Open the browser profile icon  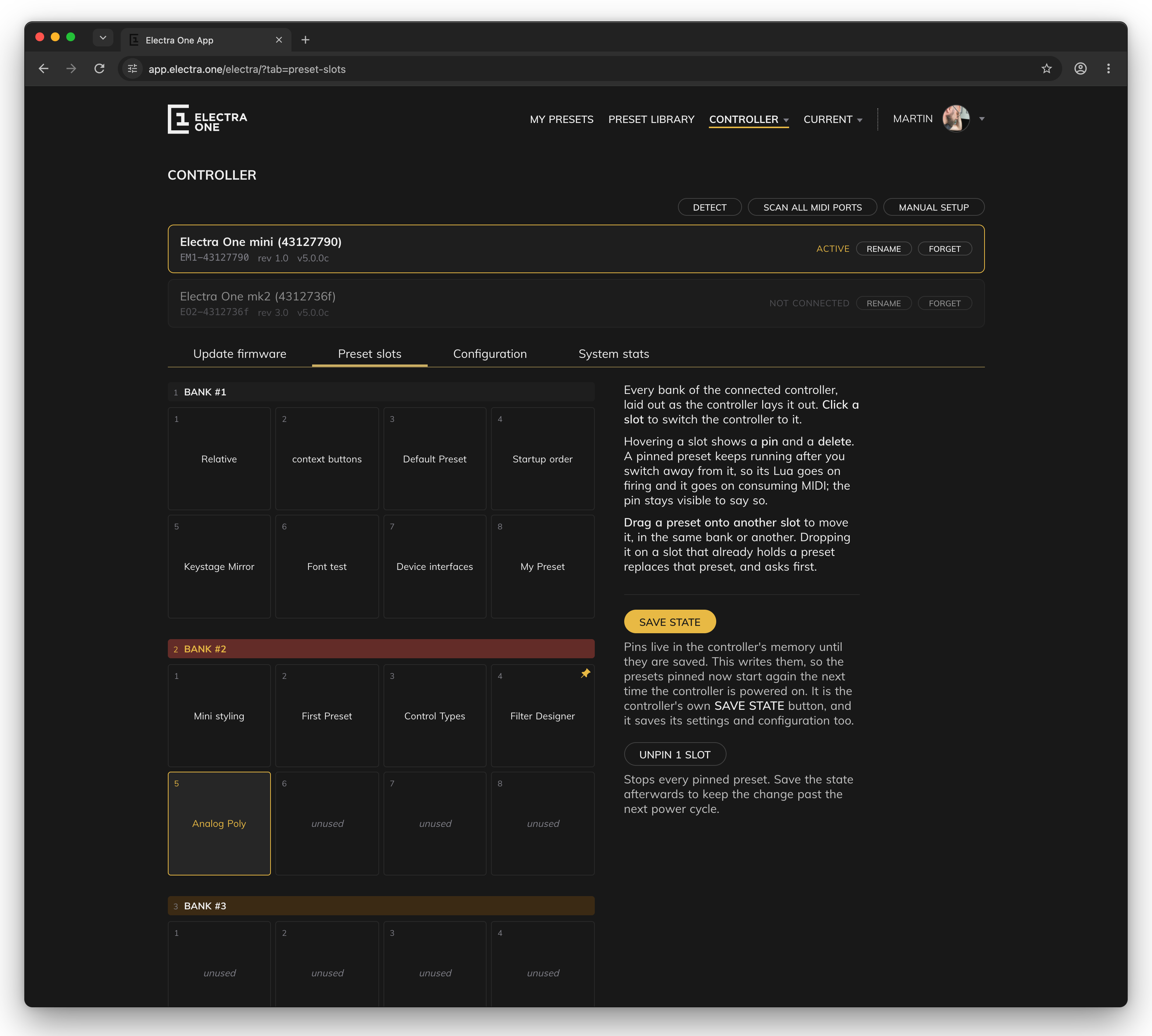coord(1080,69)
